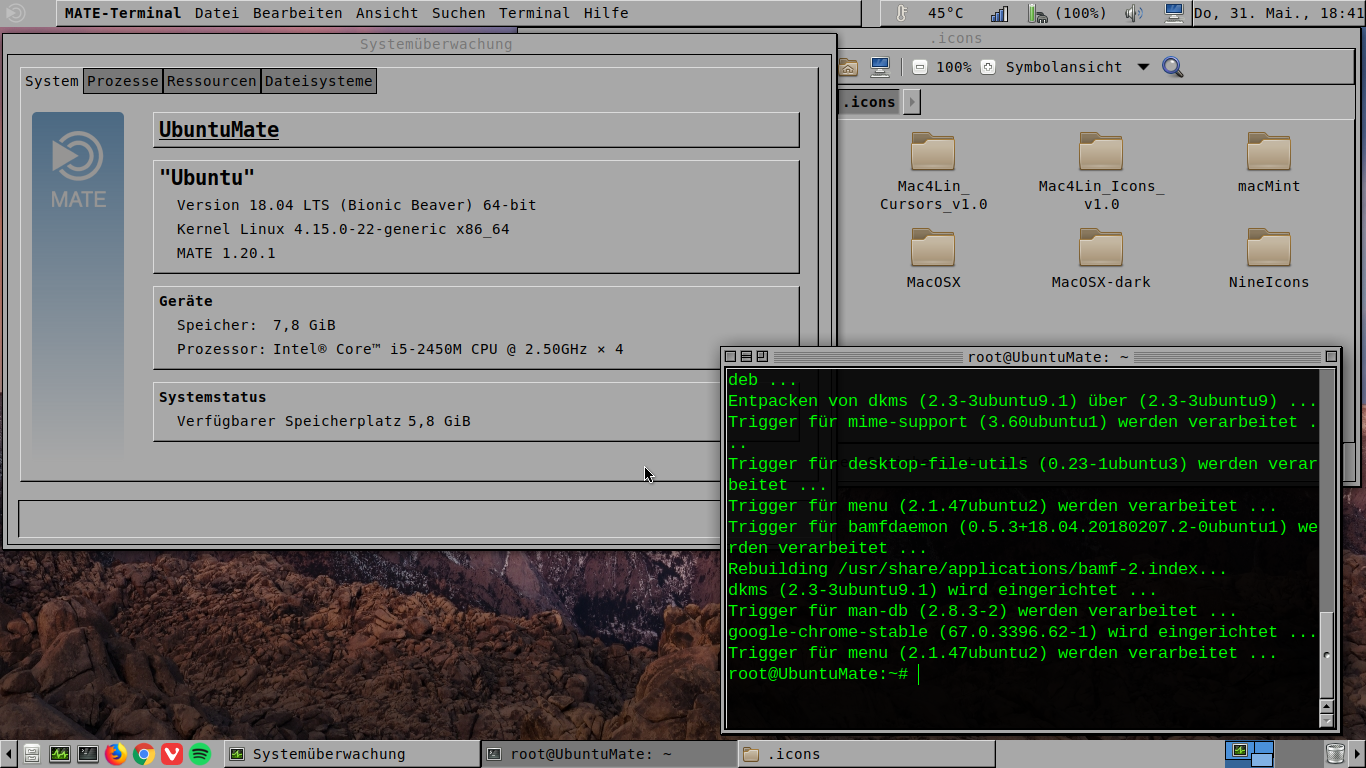Click the home folder icon in file manager
1366x768 pixels.
tap(848, 67)
